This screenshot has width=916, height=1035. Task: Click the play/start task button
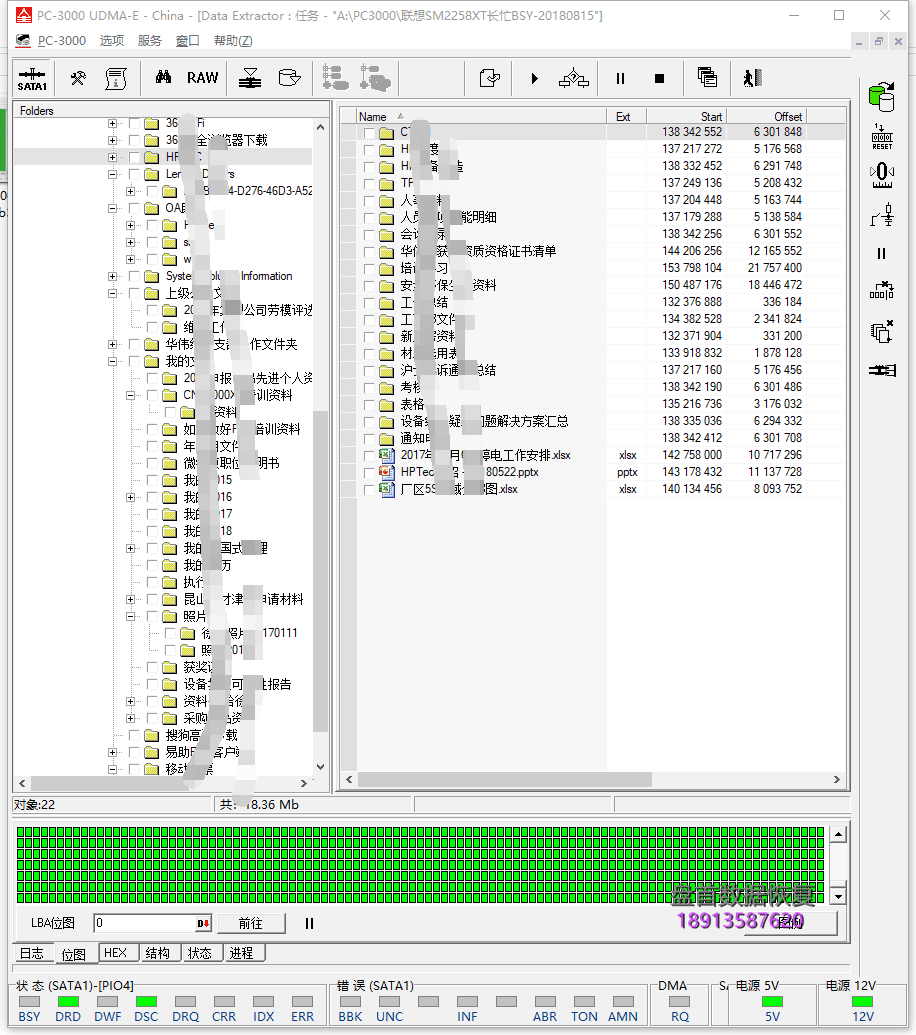[534, 78]
